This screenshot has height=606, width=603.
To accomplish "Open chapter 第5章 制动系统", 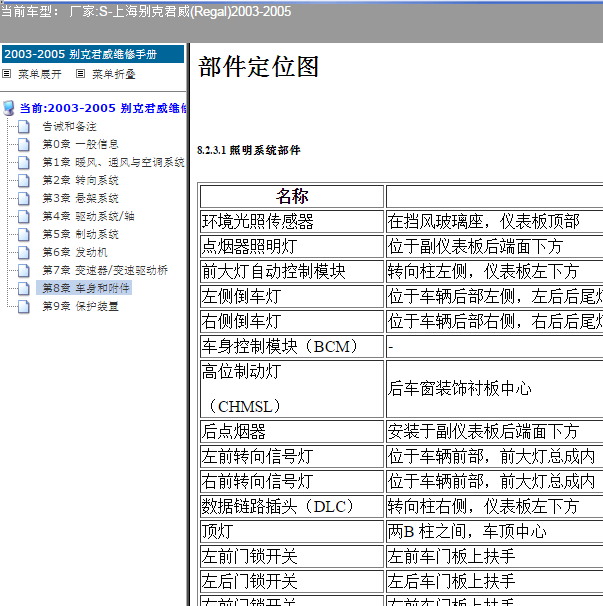I will 80,234.
